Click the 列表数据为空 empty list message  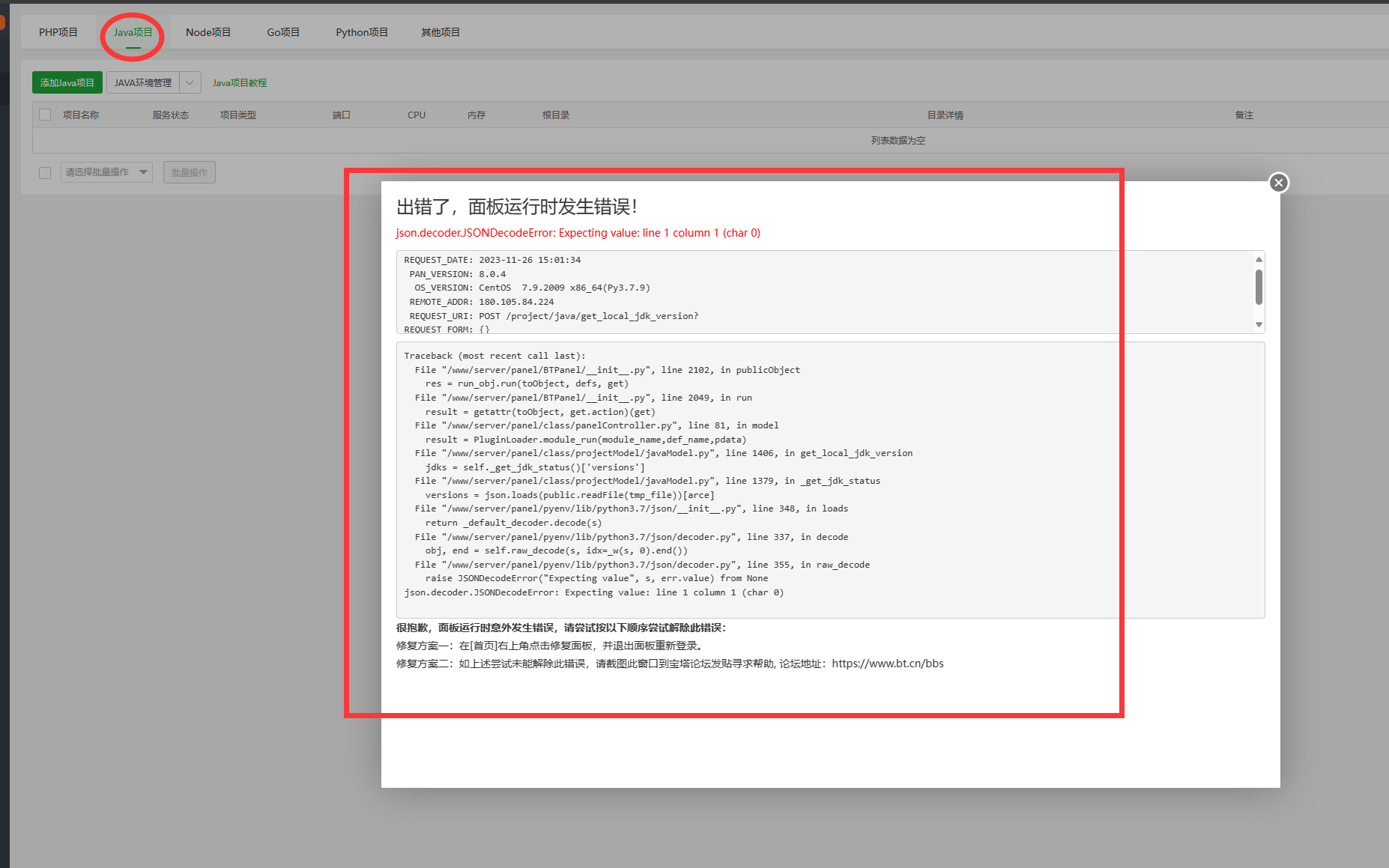coord(898,141)
